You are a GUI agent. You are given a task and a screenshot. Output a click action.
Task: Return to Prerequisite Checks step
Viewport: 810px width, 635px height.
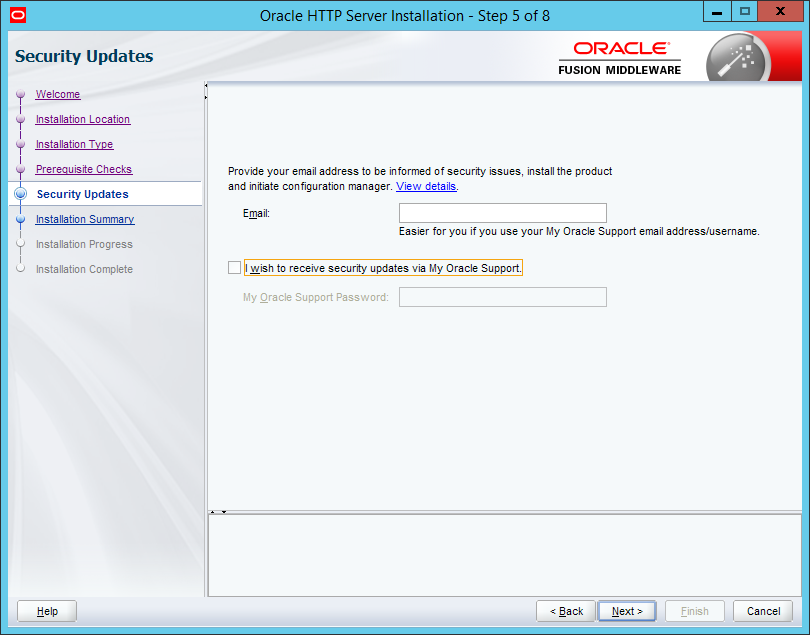point(84,170)
